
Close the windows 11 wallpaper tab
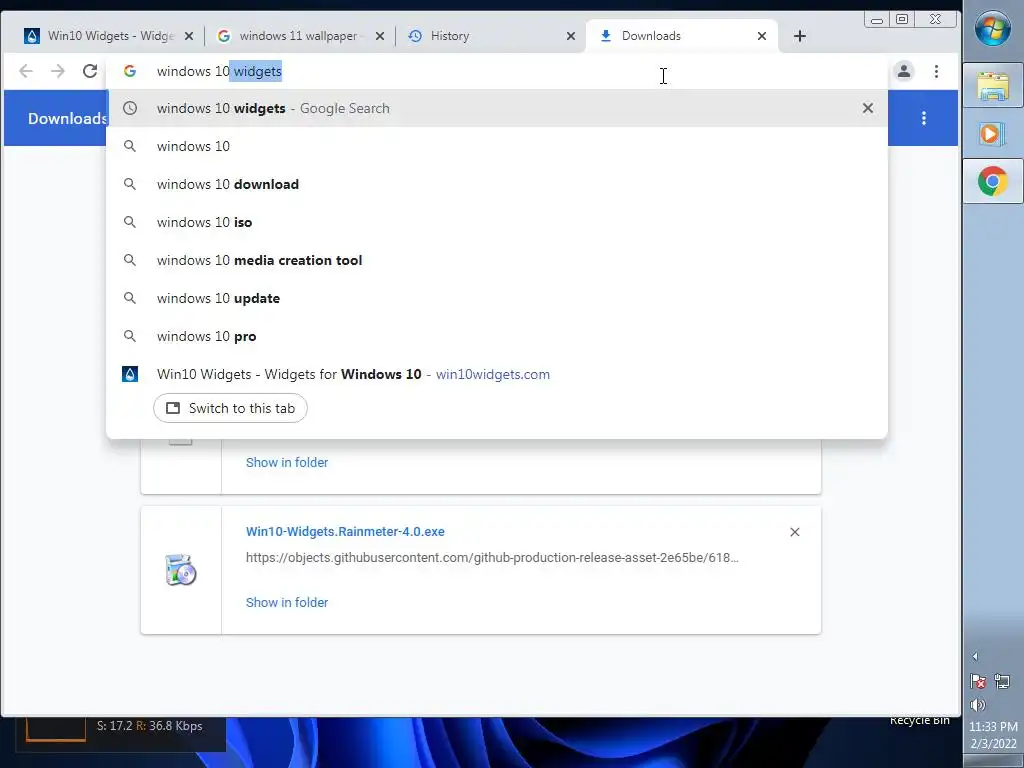pyautogui.click(x=380, y=36)
